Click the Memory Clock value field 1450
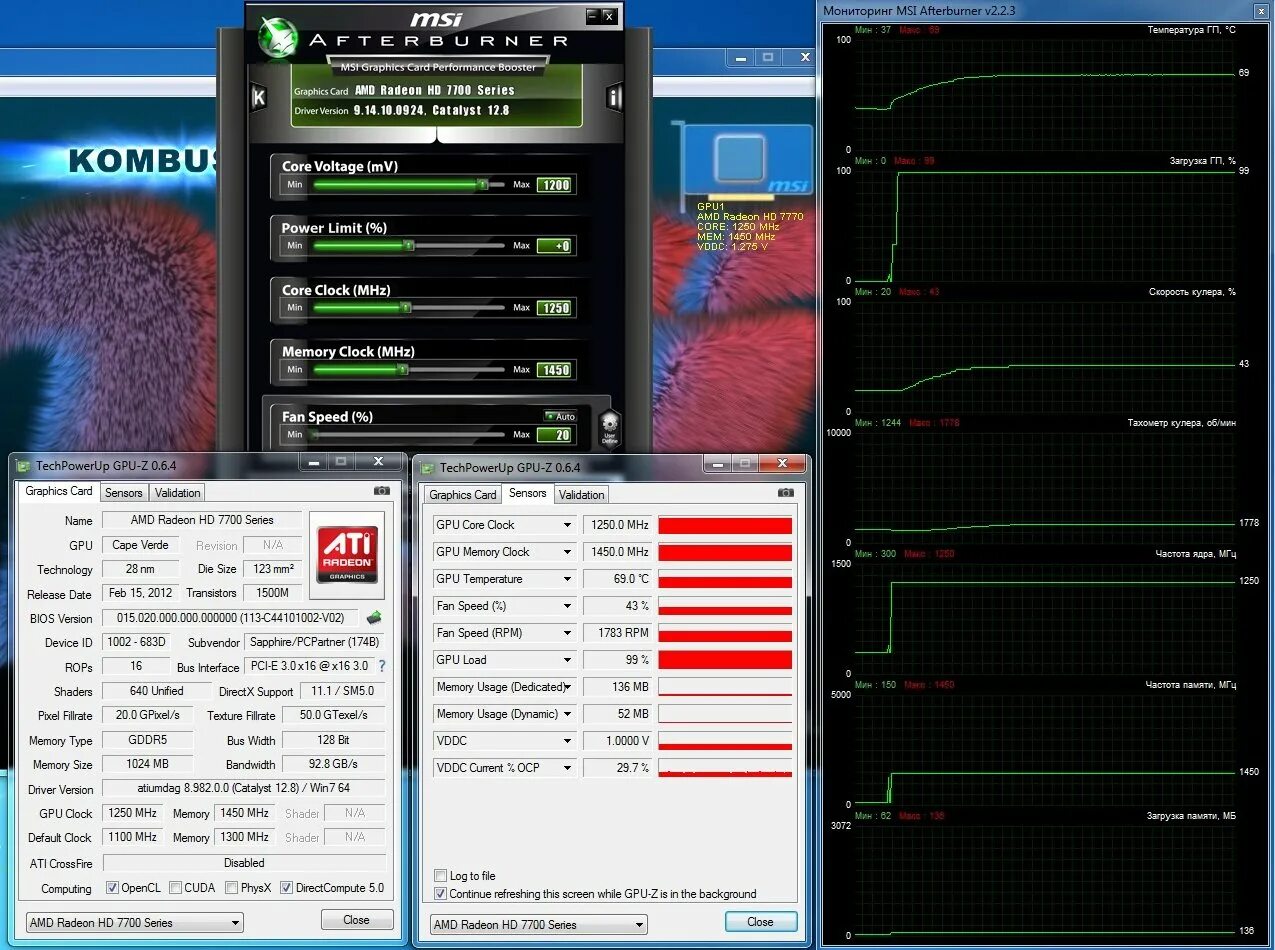The image size is (1275, 950). pos(555,370)
